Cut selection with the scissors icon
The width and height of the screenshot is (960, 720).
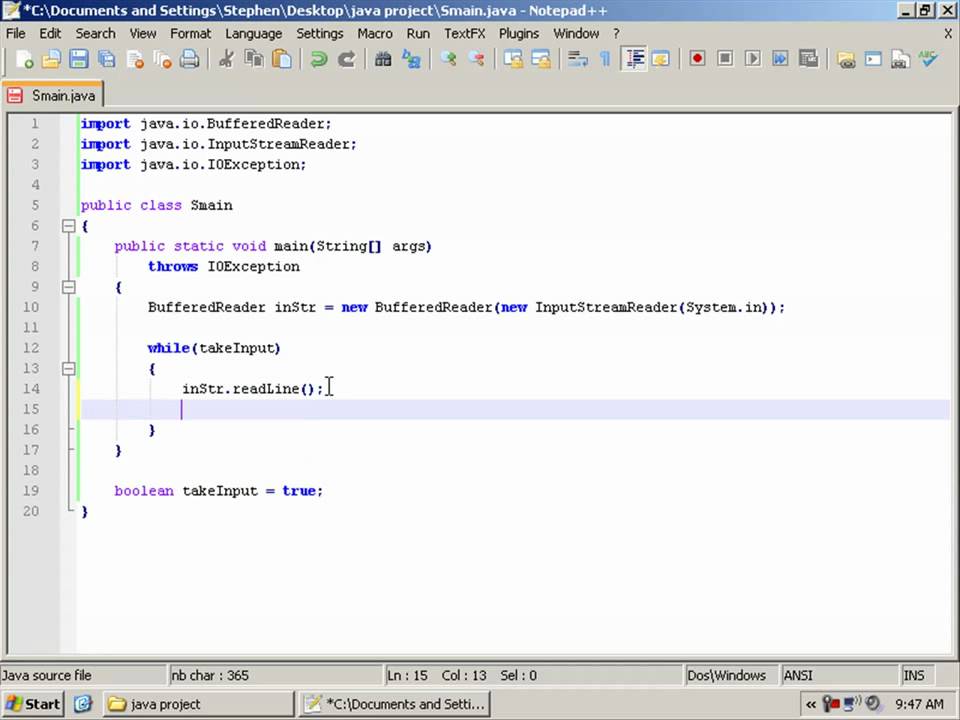(x=227, y=59)
